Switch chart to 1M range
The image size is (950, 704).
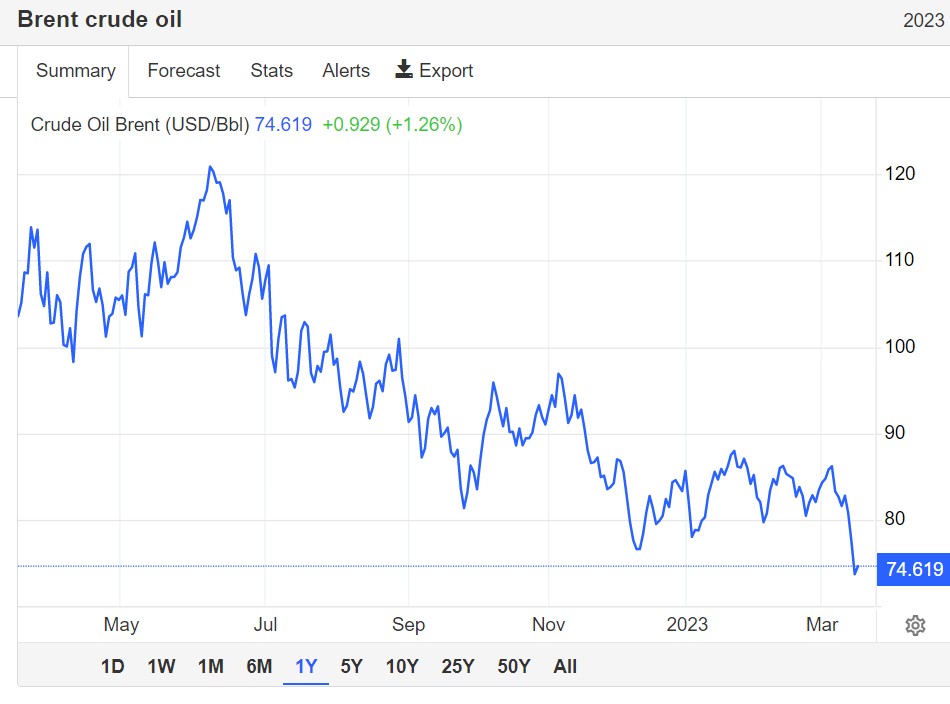tap(210, 667)
